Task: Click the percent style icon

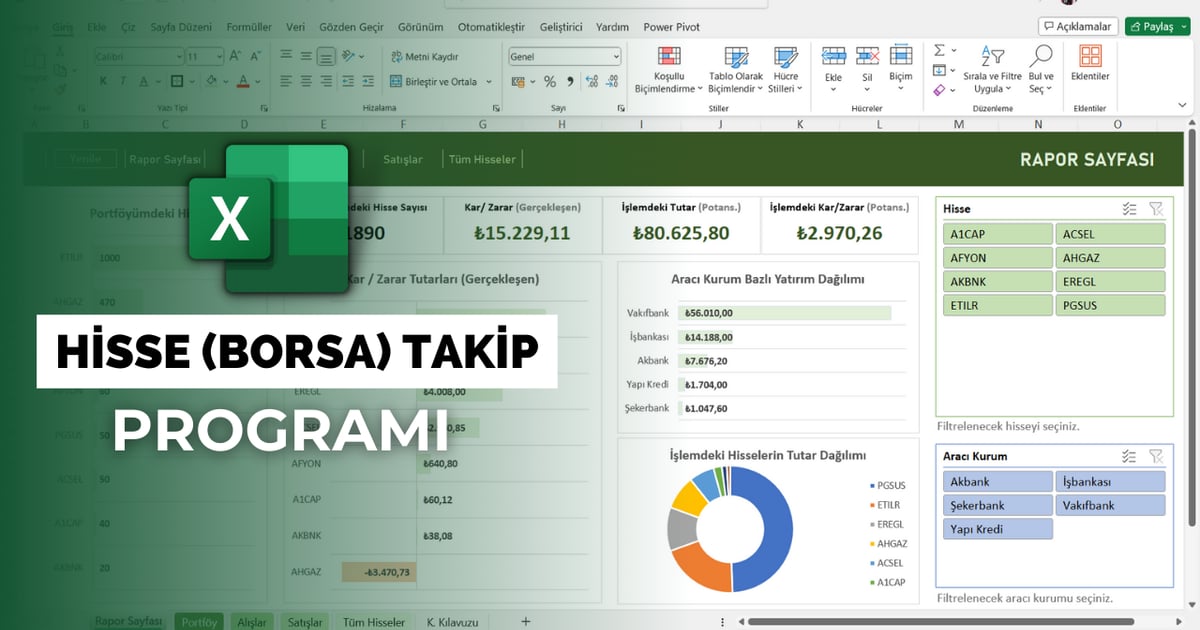Action: coord(549,82)
